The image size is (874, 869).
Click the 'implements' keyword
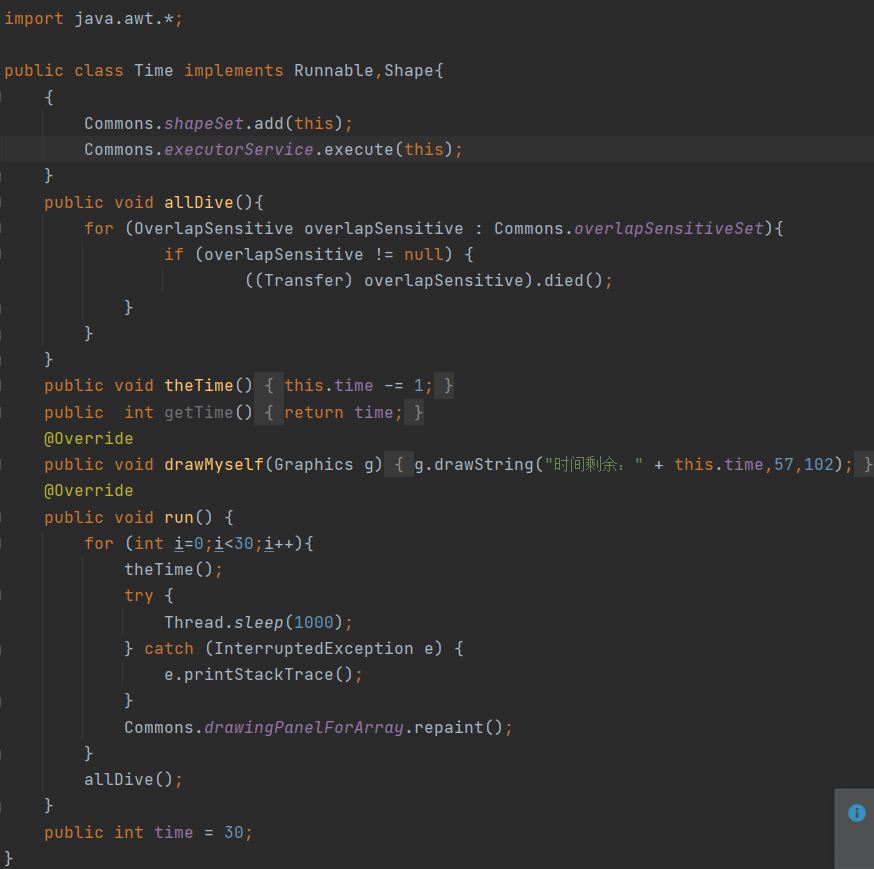(234, 71)
